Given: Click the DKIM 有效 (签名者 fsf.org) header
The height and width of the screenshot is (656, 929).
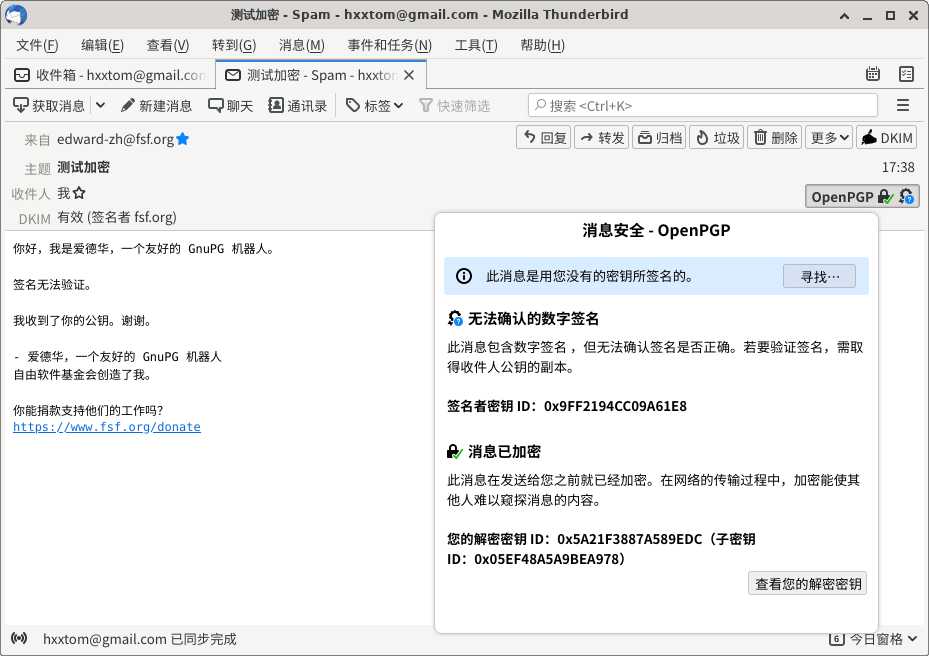Looking at the screenshot, I should point(117,217).
